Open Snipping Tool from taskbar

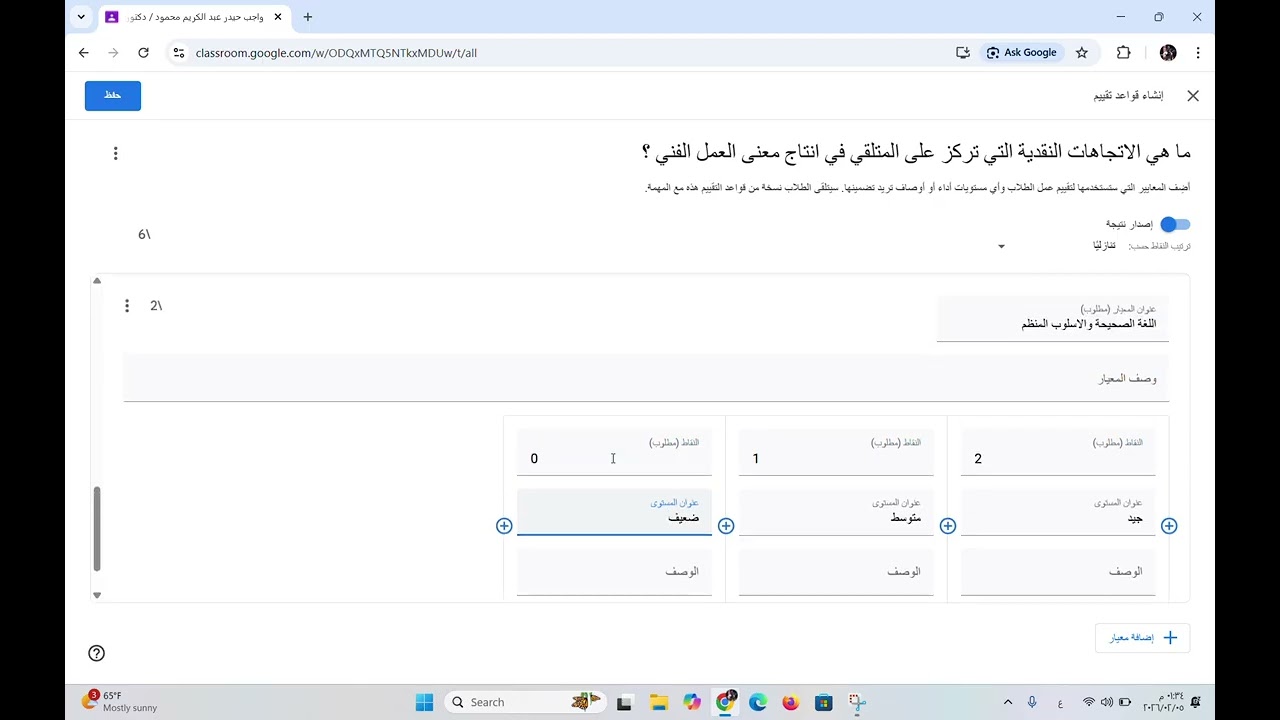tap(857, 702)
